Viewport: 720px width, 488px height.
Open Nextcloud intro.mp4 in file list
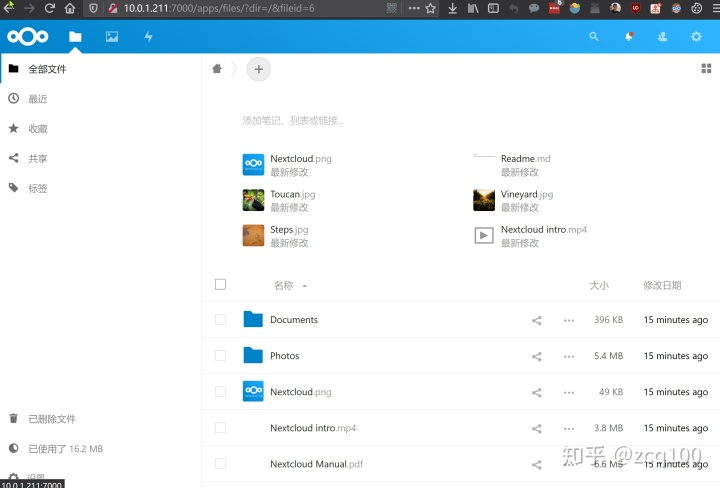click(x=313, y=428)
